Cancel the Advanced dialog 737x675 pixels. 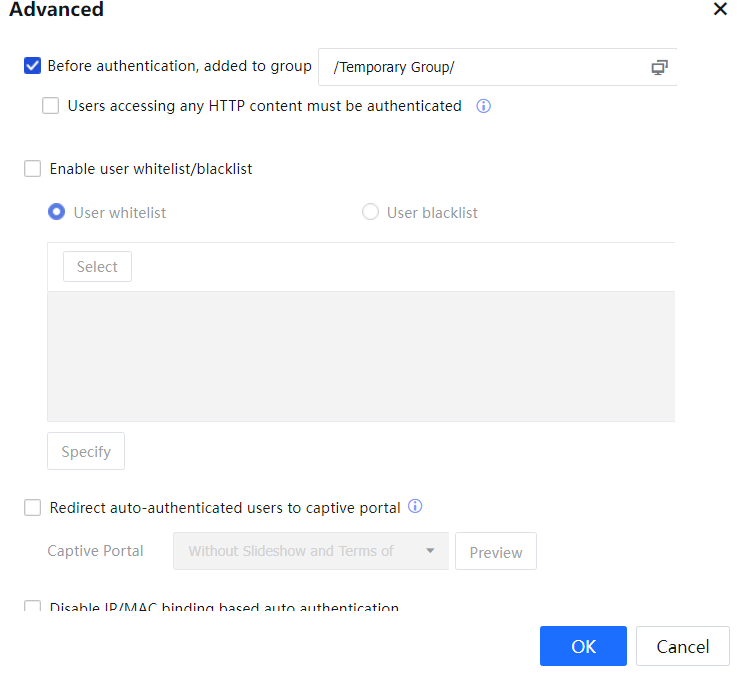pos(682,646)
